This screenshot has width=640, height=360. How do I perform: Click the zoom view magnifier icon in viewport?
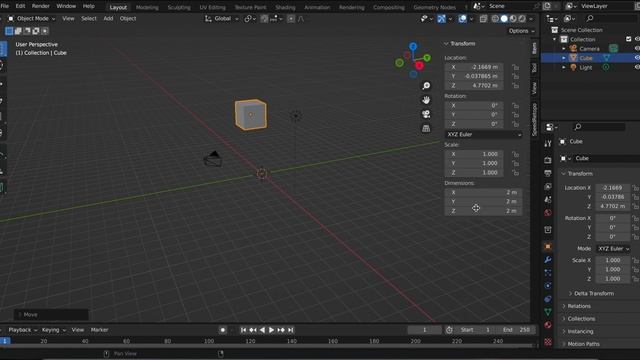[426, 86]
